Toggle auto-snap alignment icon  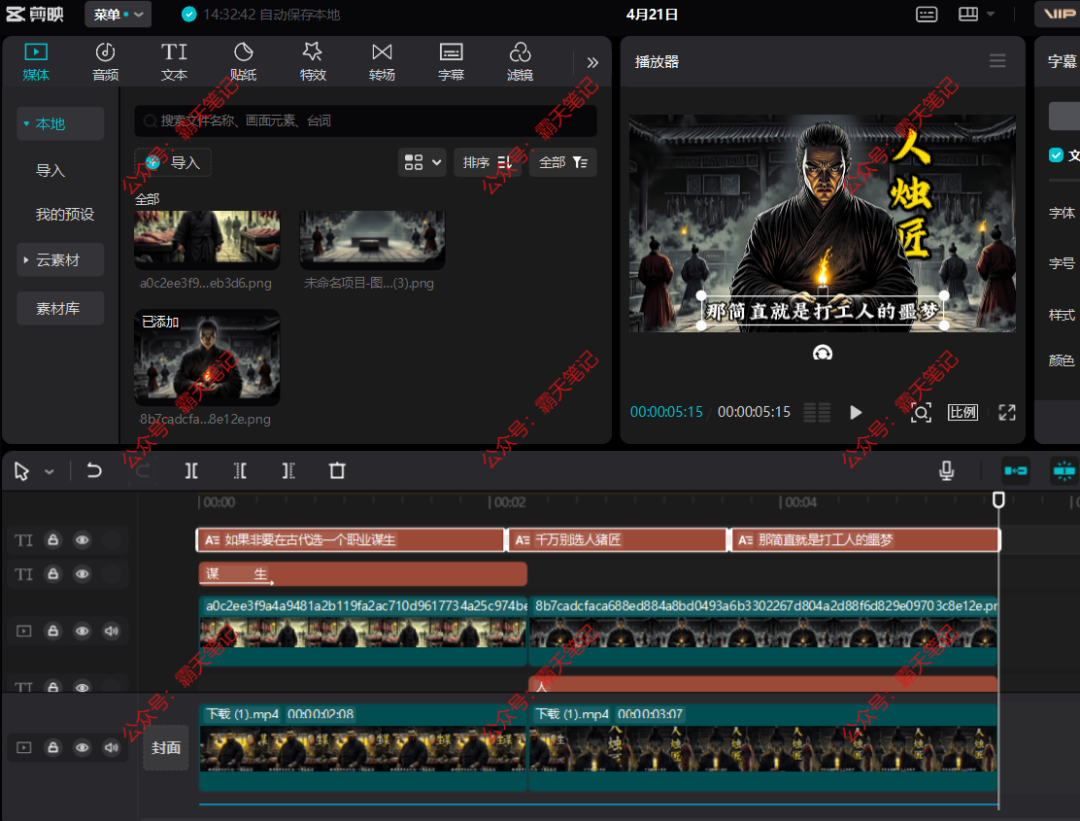click(x=1064, y=470)
